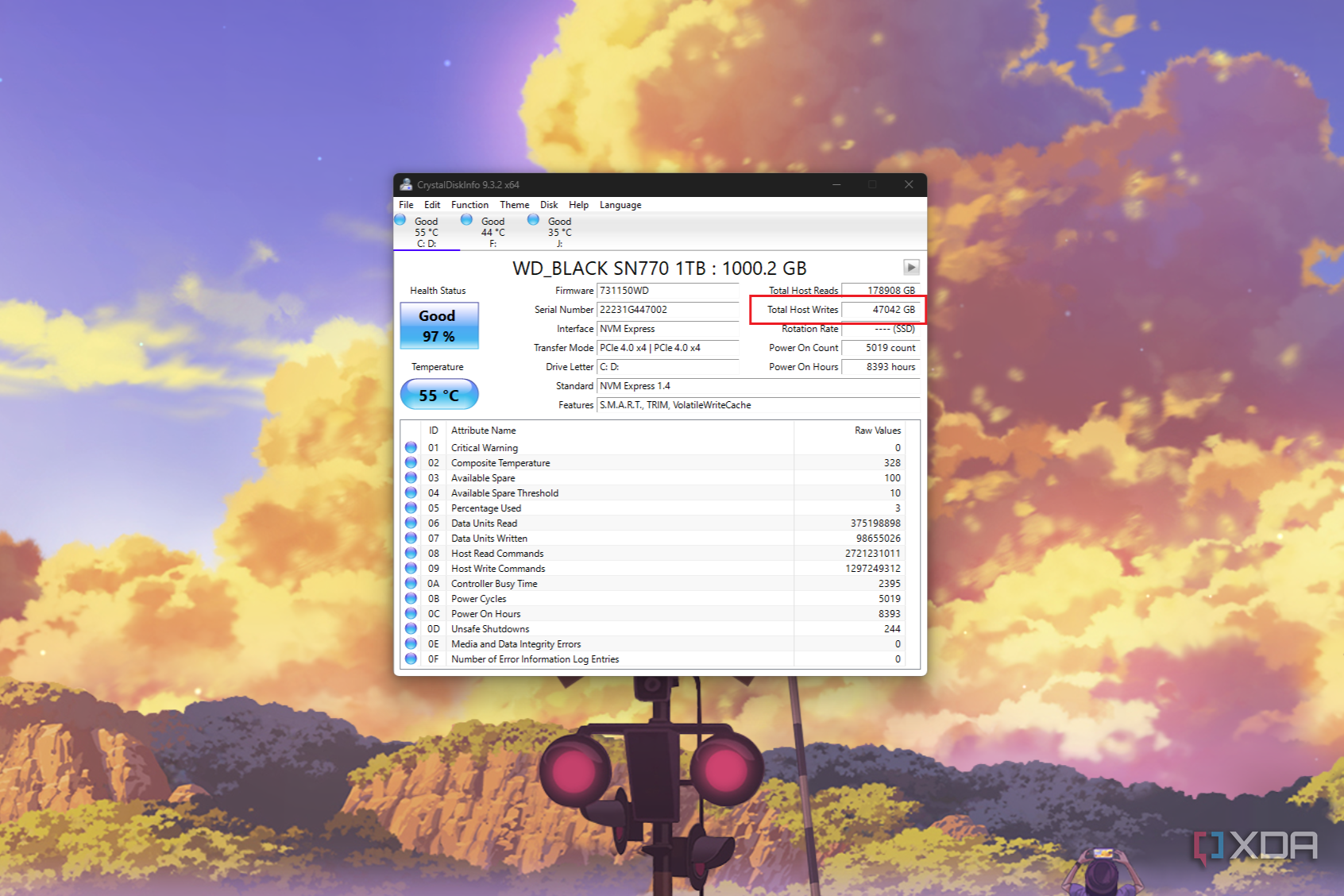This screenshot has height=896, width=1344.
Task: Click the Interface field NVM Express
Action: [668, 329]
